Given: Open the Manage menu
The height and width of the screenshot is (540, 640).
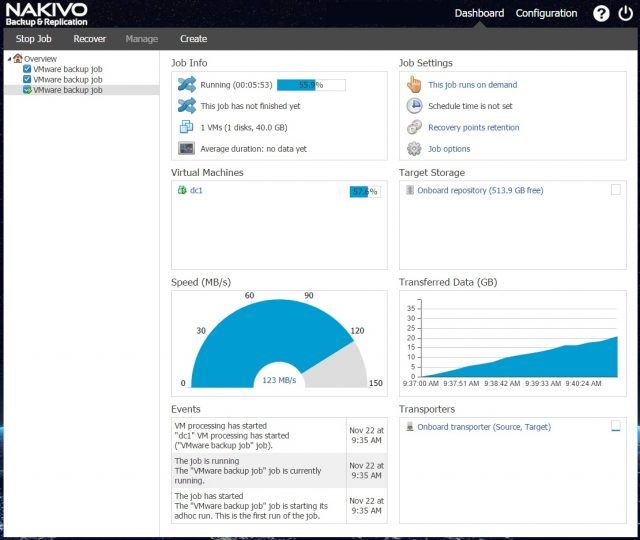Looking at the screenshot, I should click(142, 39).
